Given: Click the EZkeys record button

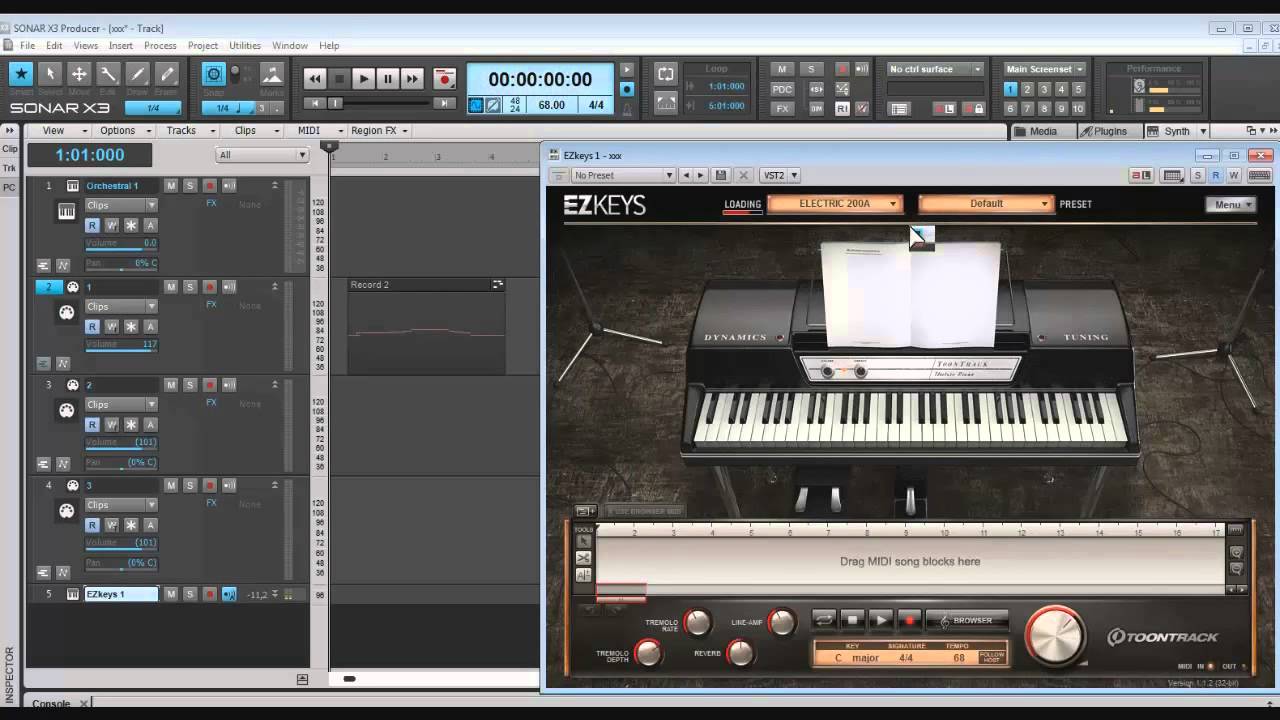Looking at the screenshot, I should (910, 620).
